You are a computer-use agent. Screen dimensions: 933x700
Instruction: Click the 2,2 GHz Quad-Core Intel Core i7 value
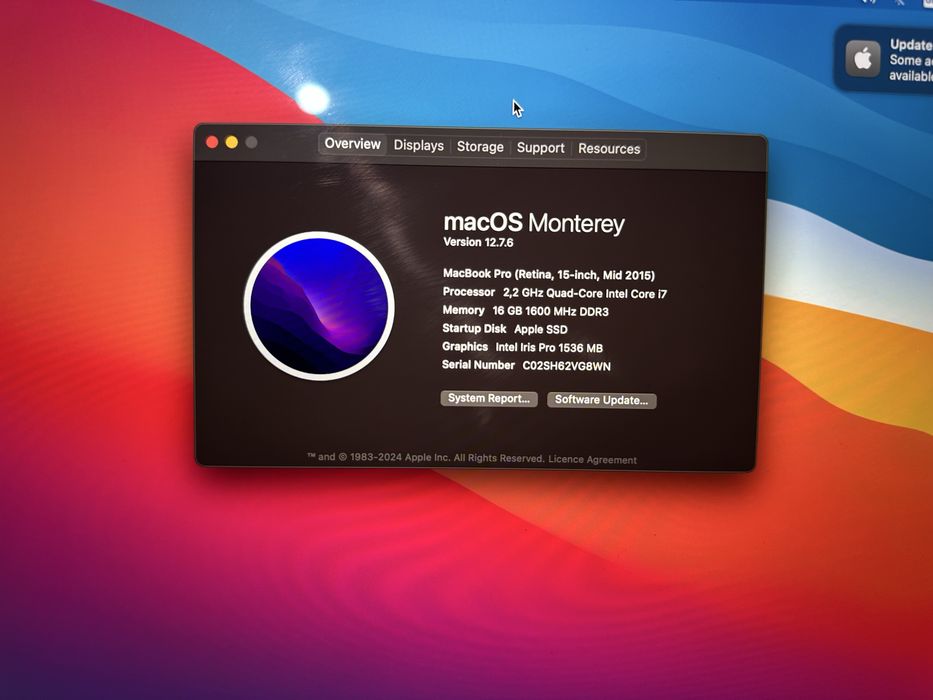(585, 293)
